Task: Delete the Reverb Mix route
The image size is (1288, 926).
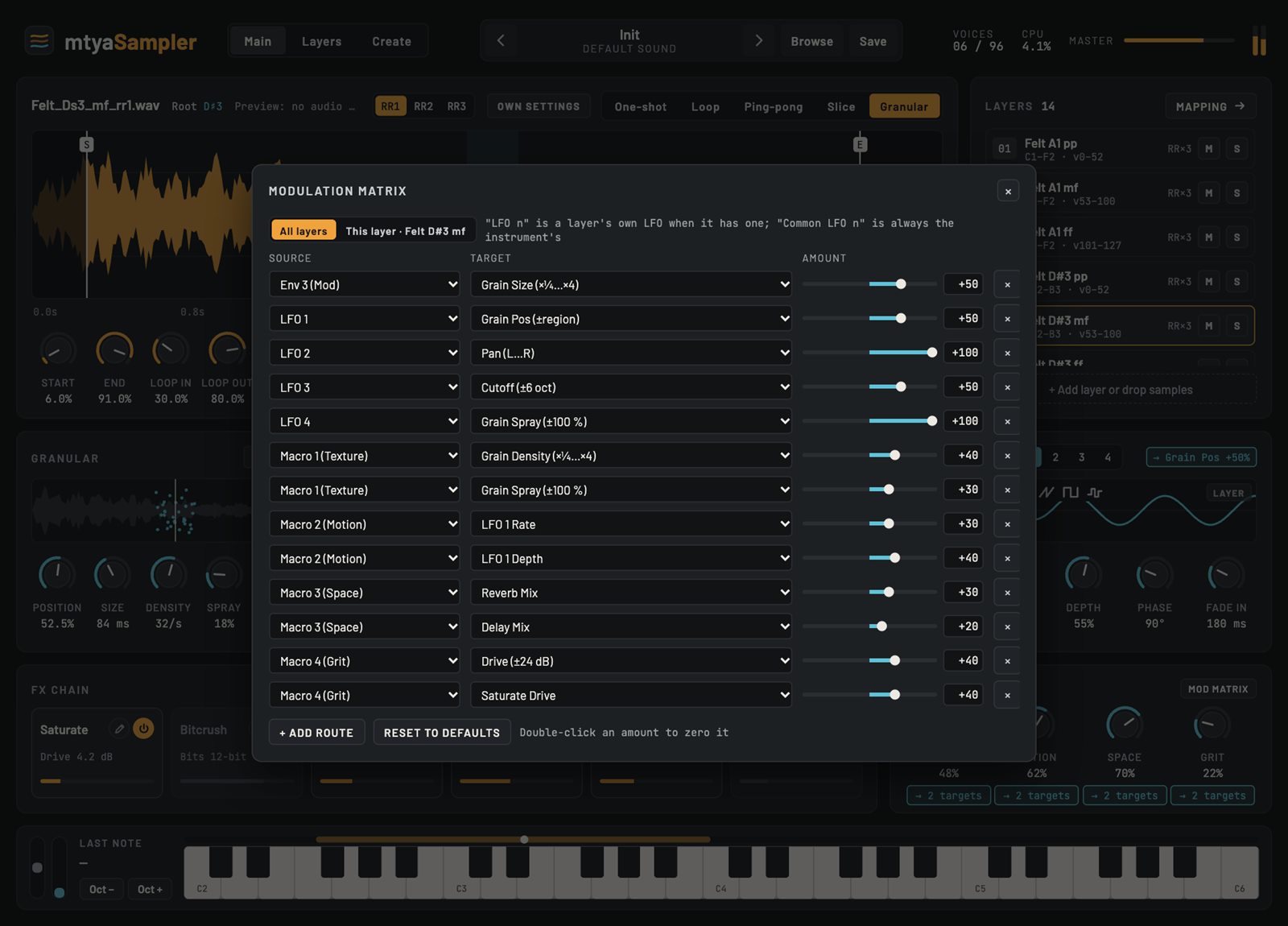Action: click(1007, 593)
